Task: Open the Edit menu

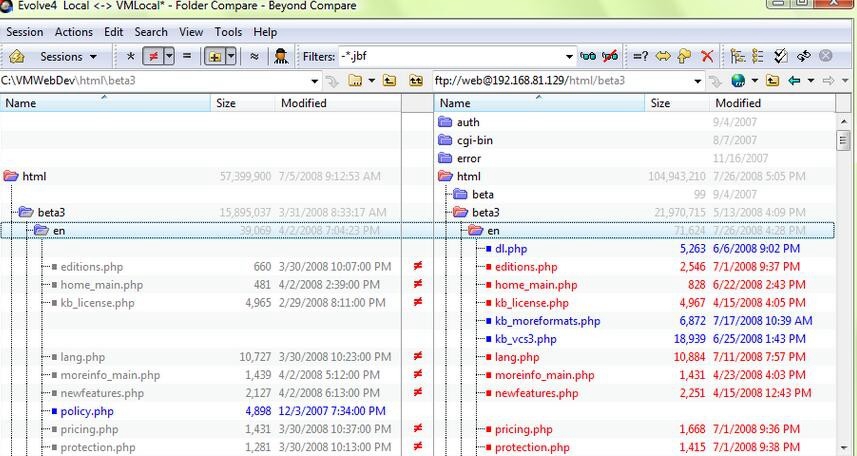Action: point(114,32)
